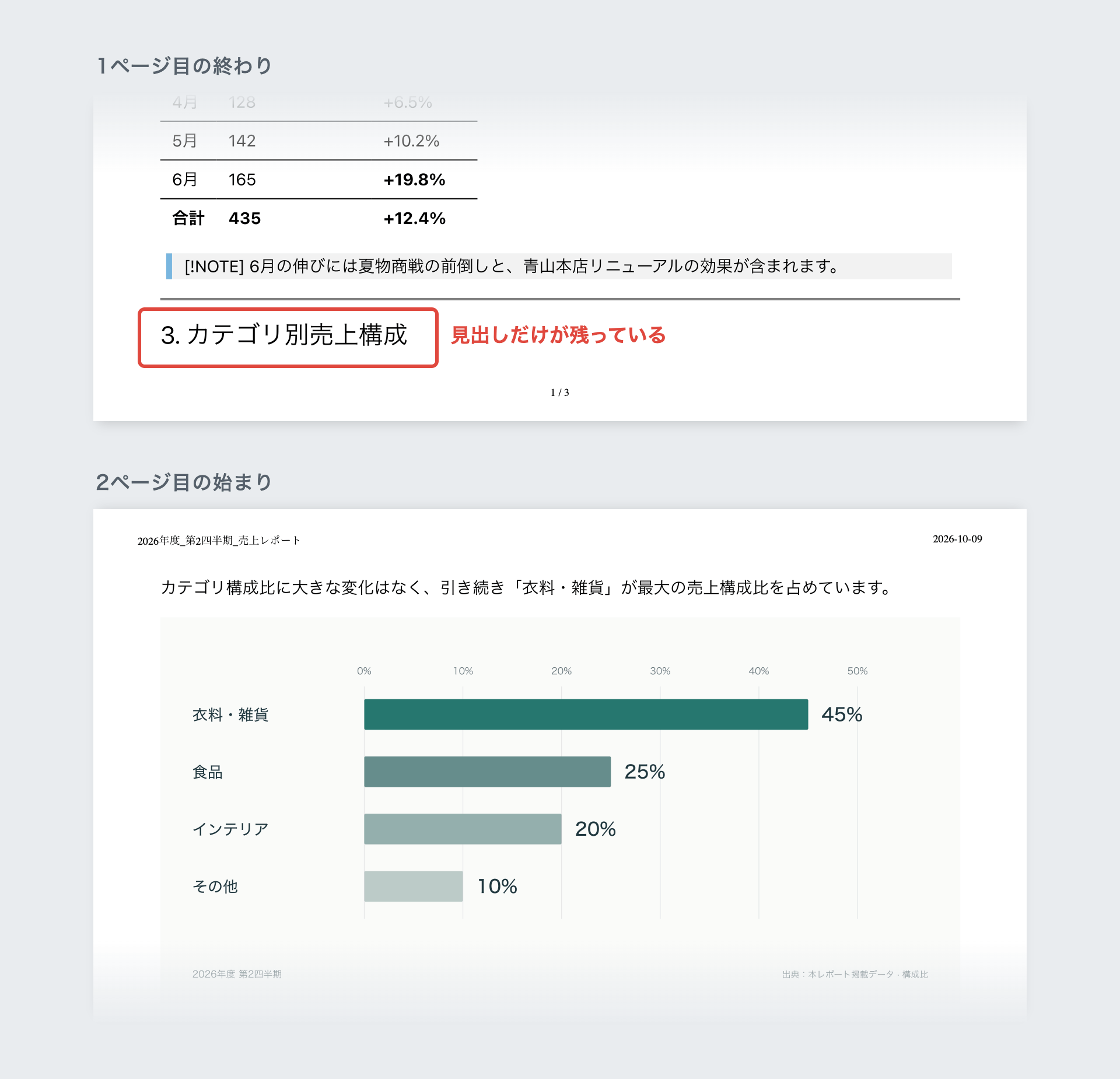The width and height of the screenshot is (1120, 1079).
Task: Click the table cell '6月'
Action: coord(185,180)
